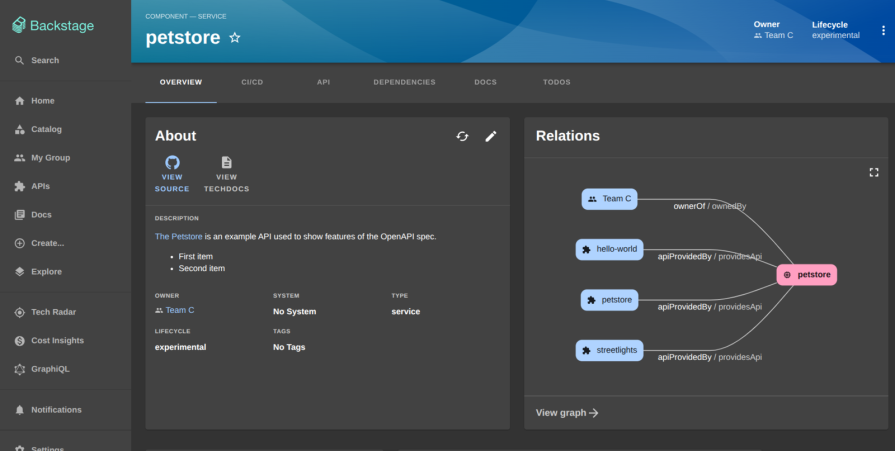Switch to the TODOs tab
Viewport: 895px width, 451px height.
click(x=557, y=82)
